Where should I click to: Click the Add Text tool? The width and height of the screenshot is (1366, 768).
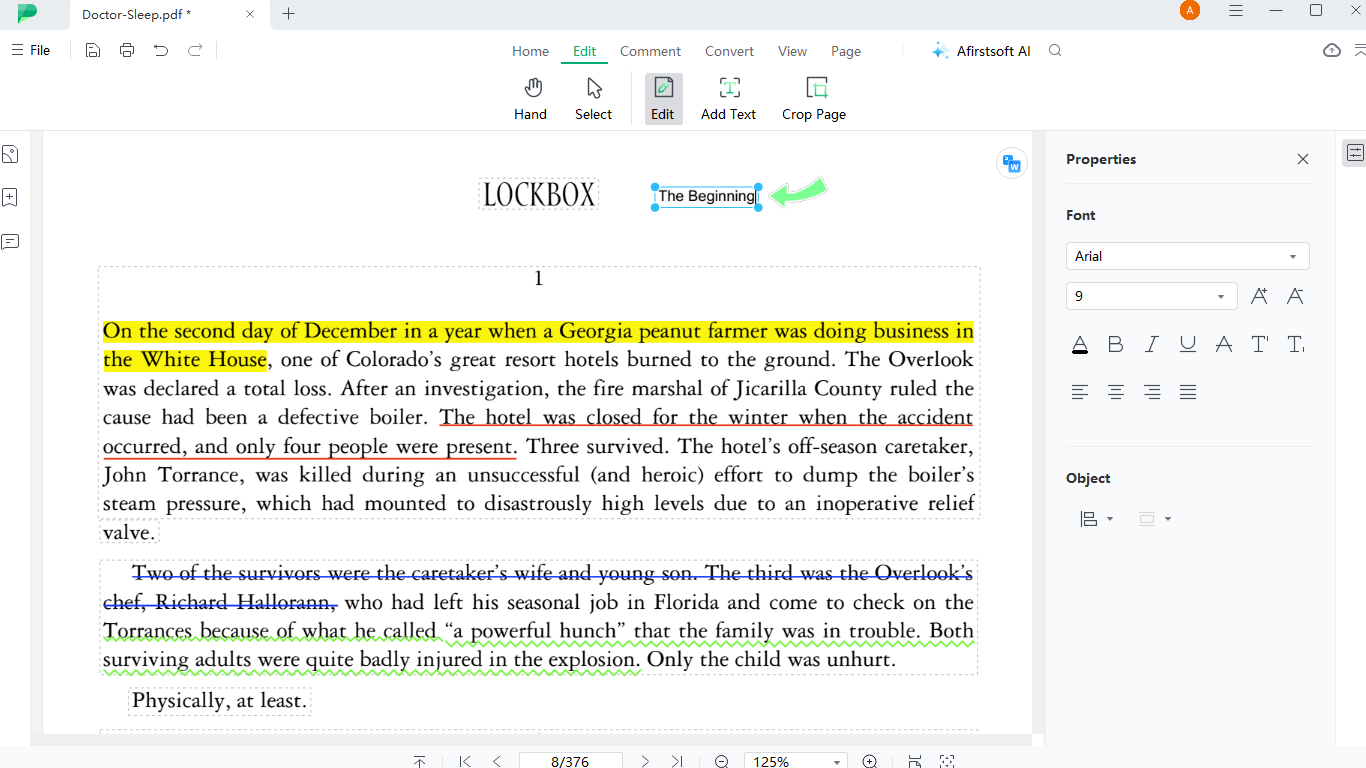[728, 99]
